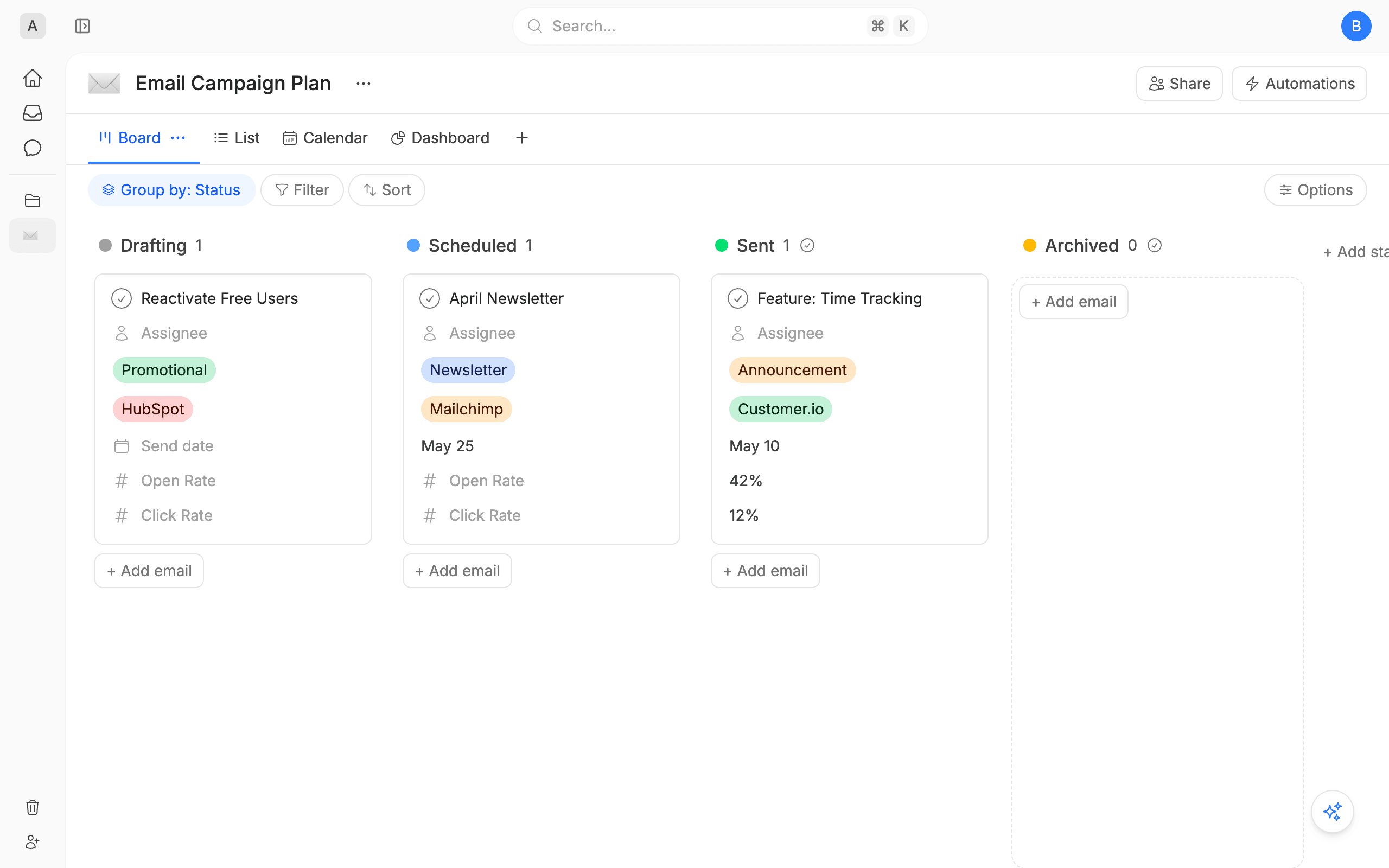Add email in Archived column
The image size is (1389, 868).
pos(1073,302)
